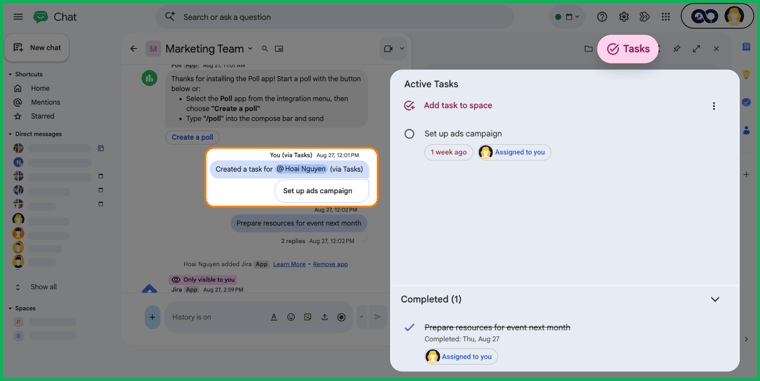Uncheck completed Prepare resources task
The height and width of the screenshot is (381, 760).
(410, 328)
